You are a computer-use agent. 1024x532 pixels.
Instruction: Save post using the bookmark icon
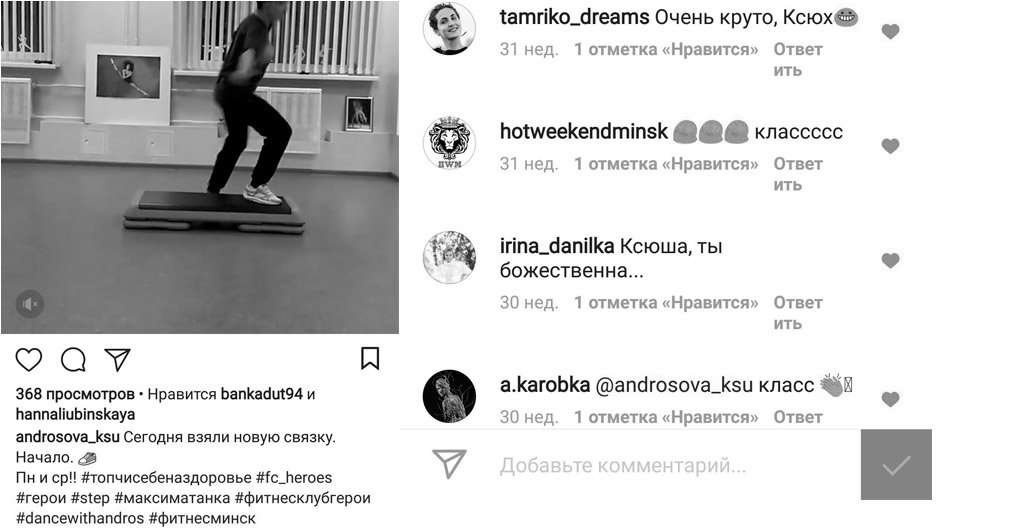(370, 358)
